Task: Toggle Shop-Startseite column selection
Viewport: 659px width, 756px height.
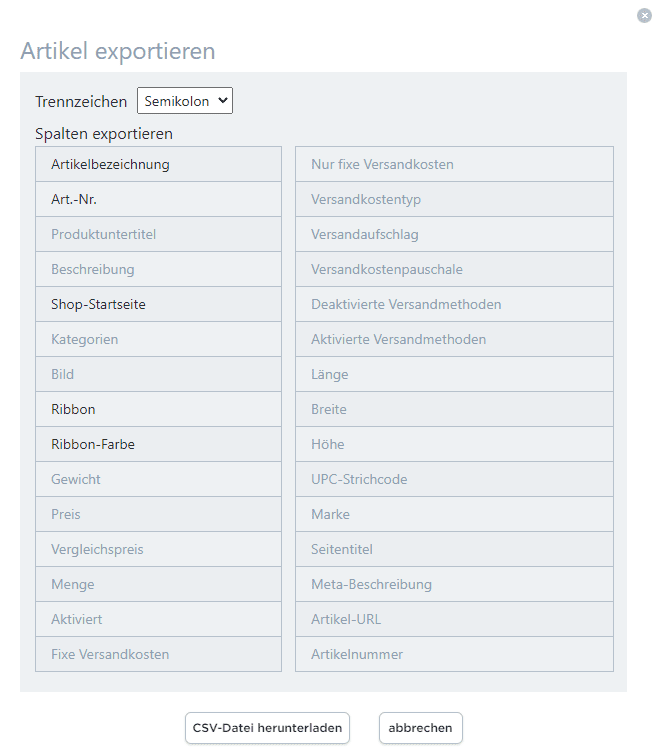Action: click(x=158, y=304)
